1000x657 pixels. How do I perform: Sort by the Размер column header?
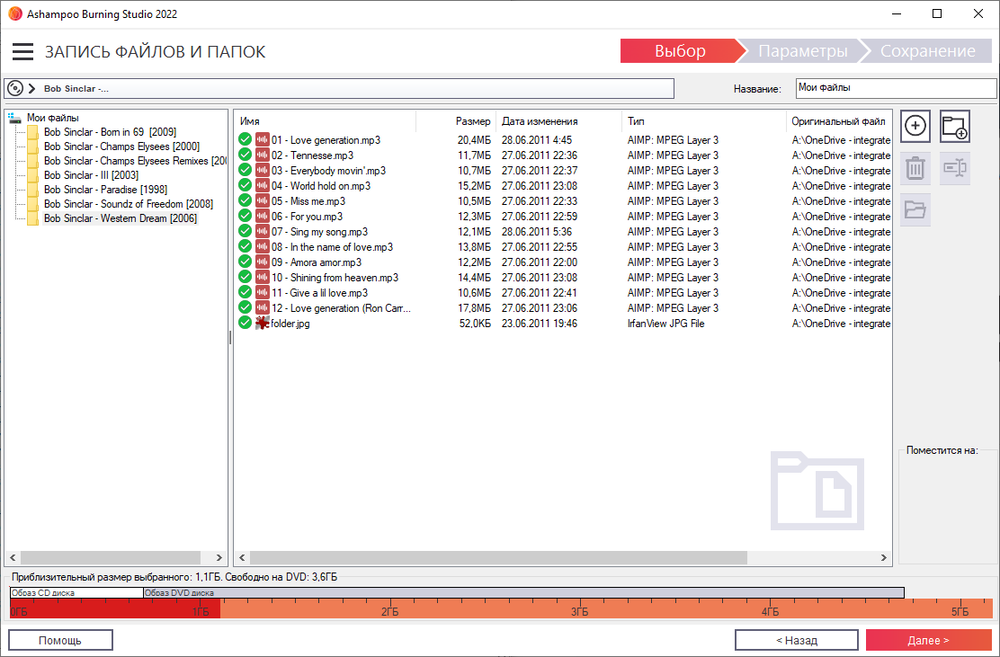pyautogui.click(x=455, y=121)
